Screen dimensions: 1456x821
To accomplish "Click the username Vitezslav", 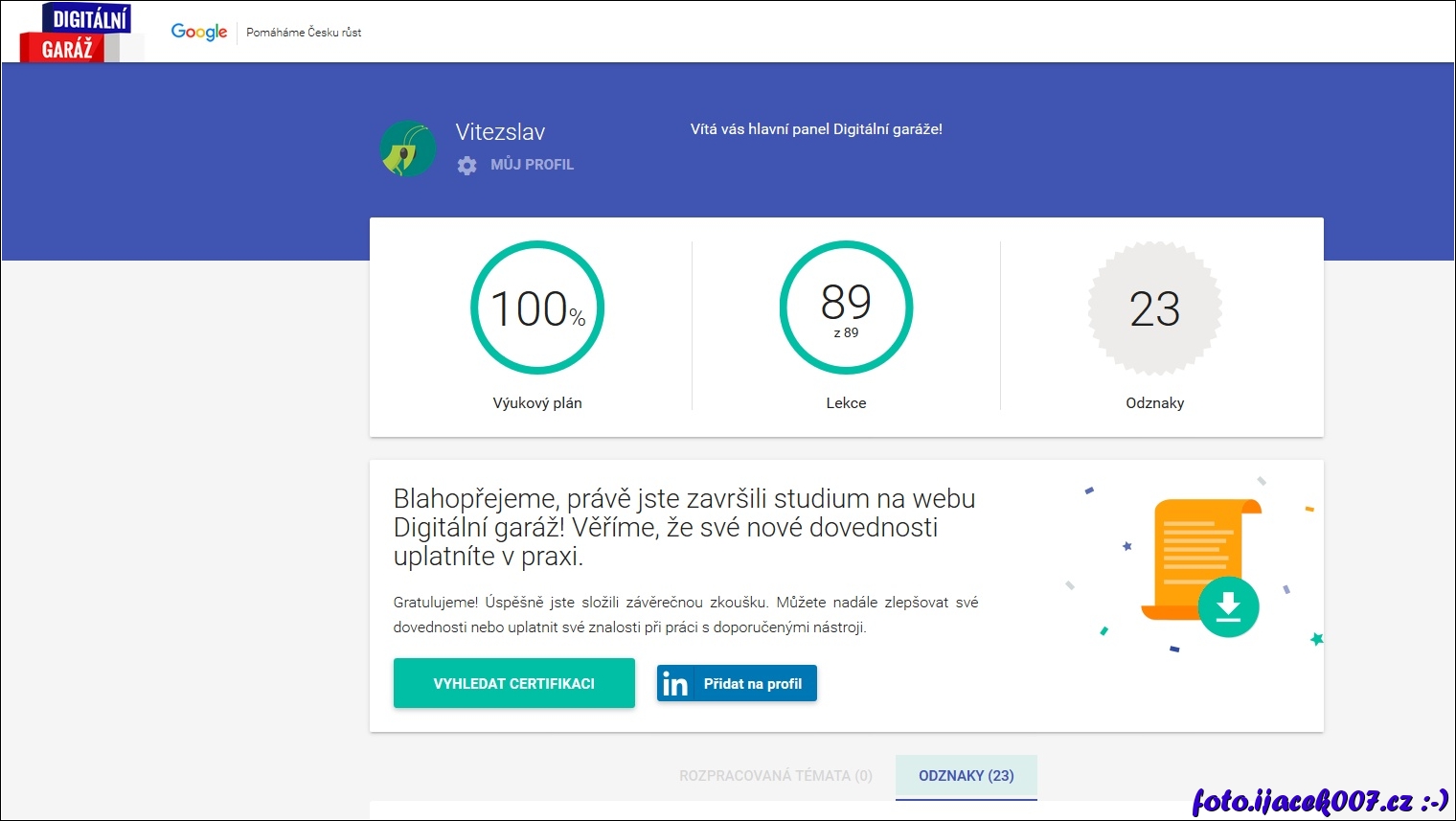I will (500, 132).
